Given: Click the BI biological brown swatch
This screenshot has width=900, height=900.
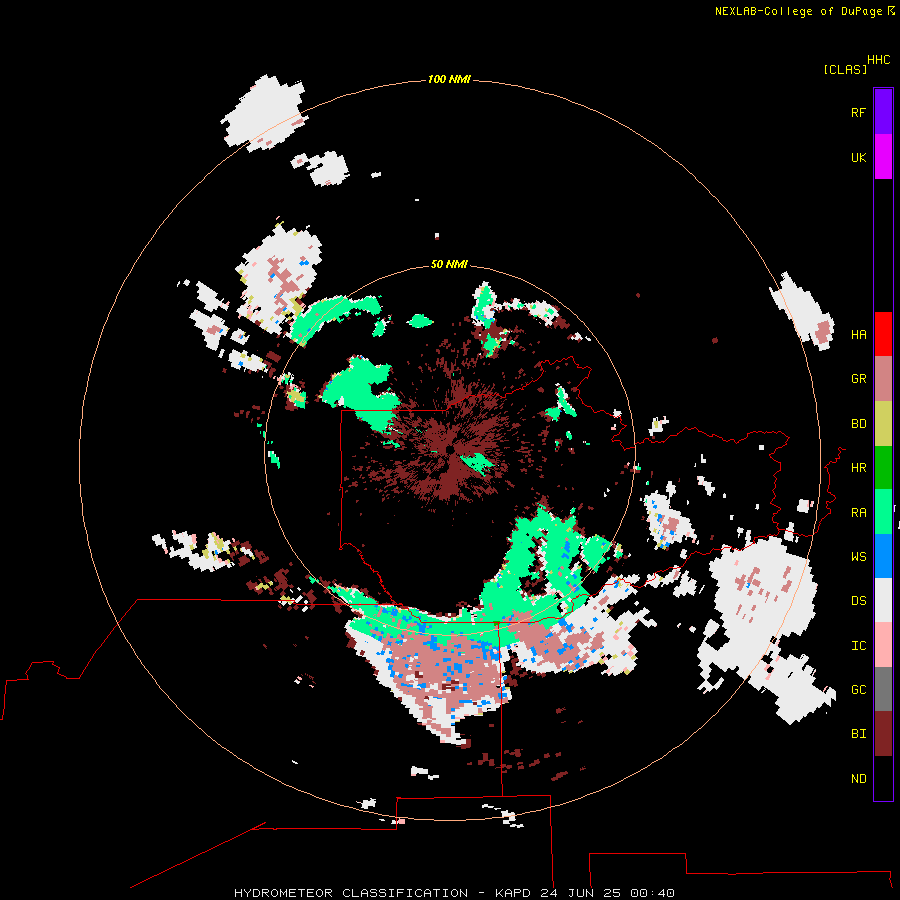Looking at the screenshot, I should [x=883, y=734].
